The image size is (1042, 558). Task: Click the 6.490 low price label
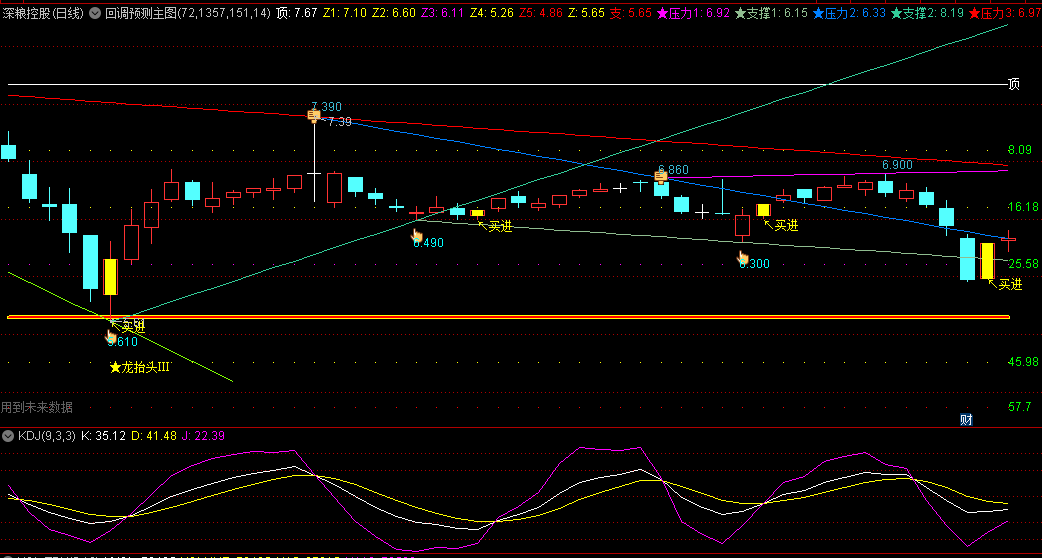point(428,243)
